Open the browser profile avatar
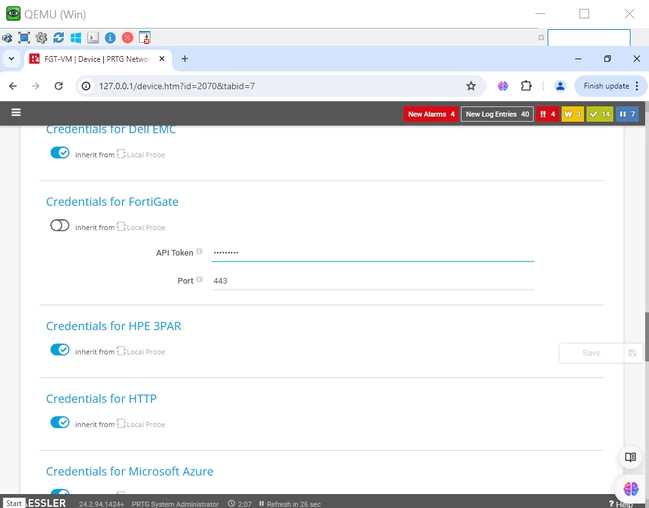This screenshot has height=508, width=649. pos(560,86)
